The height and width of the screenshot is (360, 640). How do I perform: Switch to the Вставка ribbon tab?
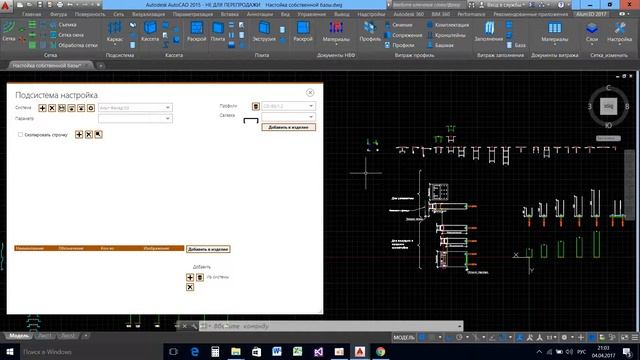point(229,14)
